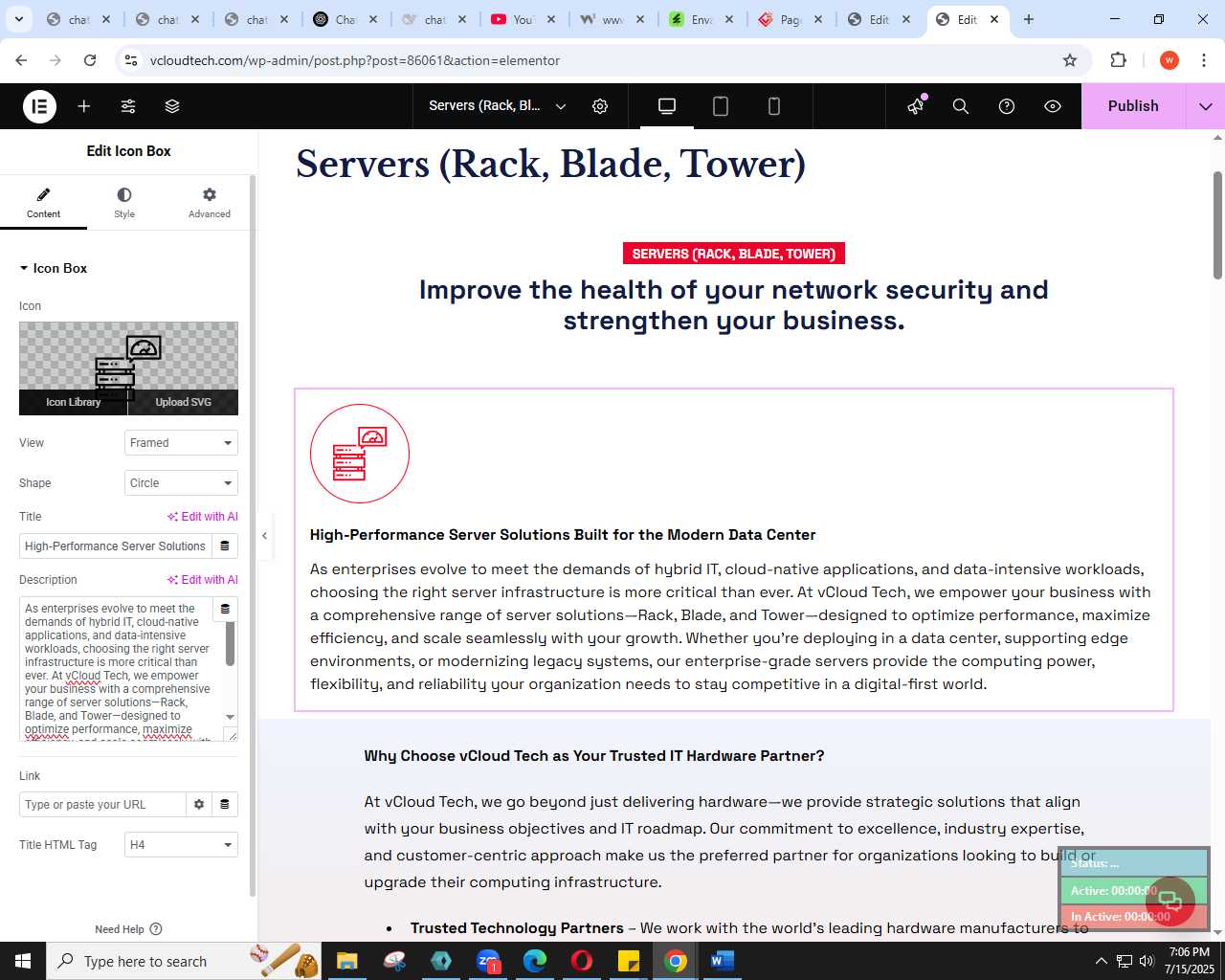The height and width of the screenshot is (980, 1225).
Task: Switch to tablet preview mode
Action: click(721, 106)
